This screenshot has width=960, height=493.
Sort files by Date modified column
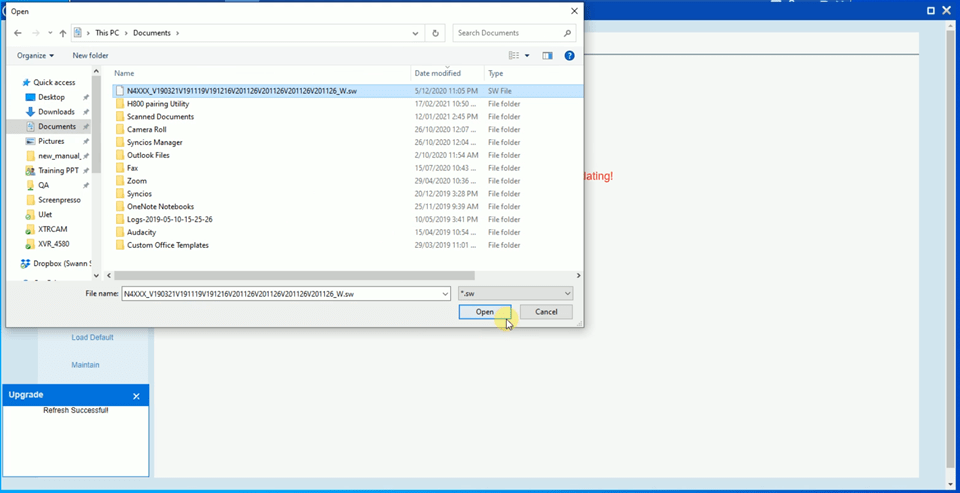pyautogui.click(x=438, y=73)
